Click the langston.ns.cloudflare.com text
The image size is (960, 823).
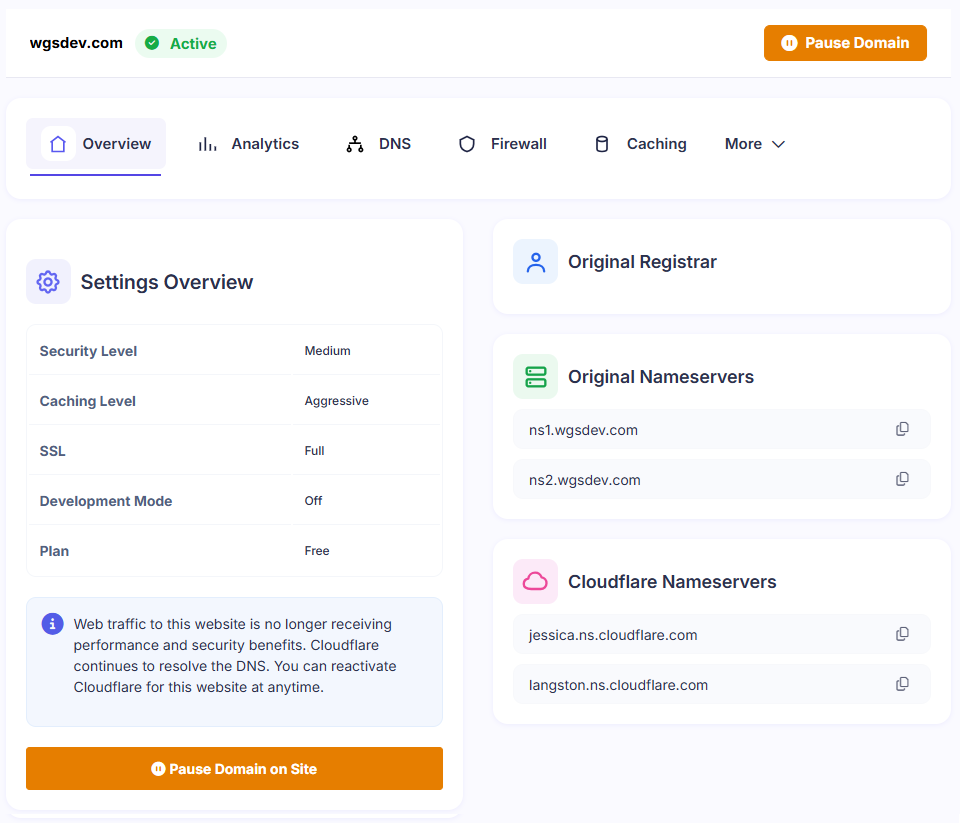pyautogui.click(x=618, y=685)
